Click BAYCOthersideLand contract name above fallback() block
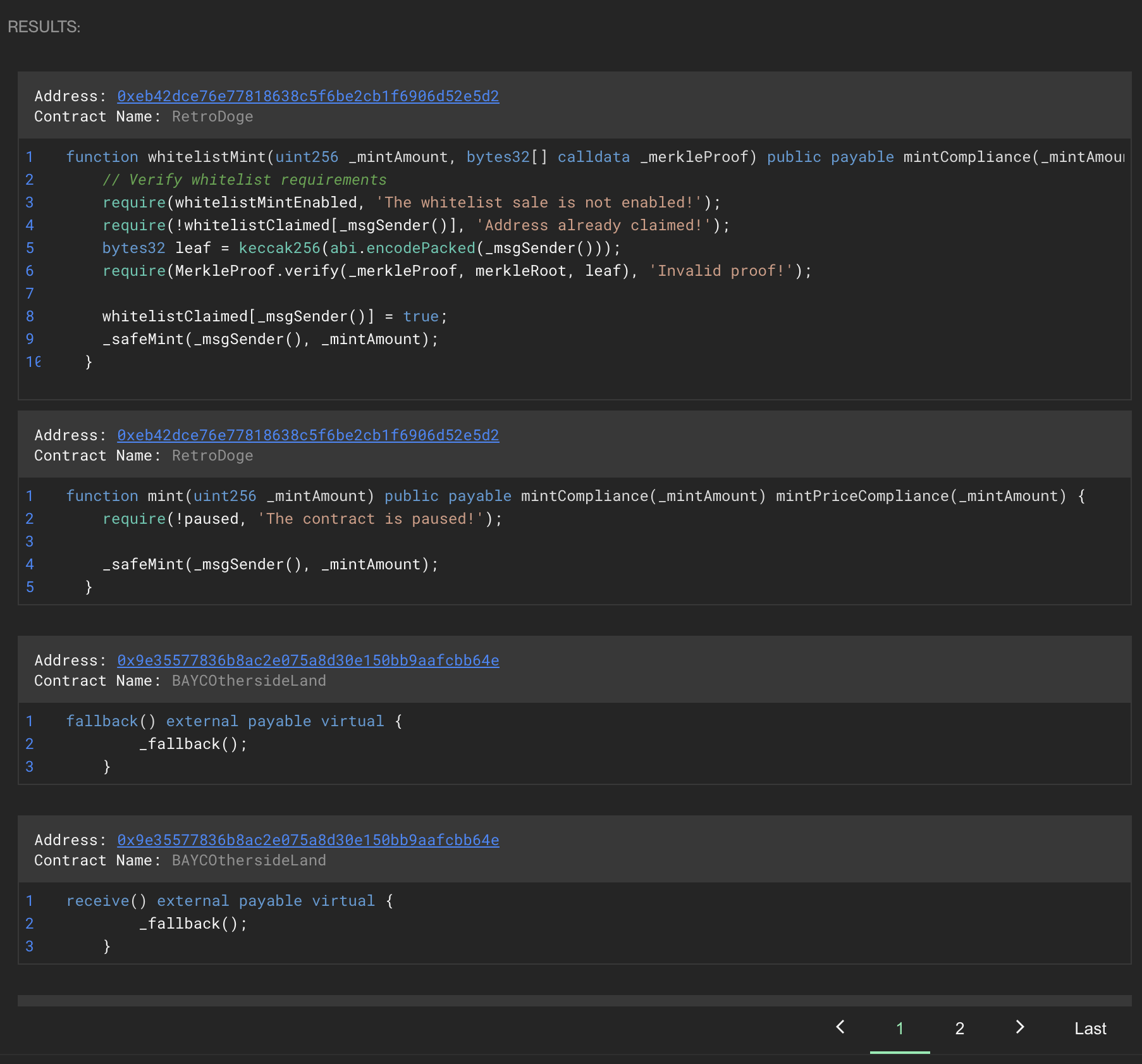The width and height of the screenshot is (1142, 1064). point(249,681)
